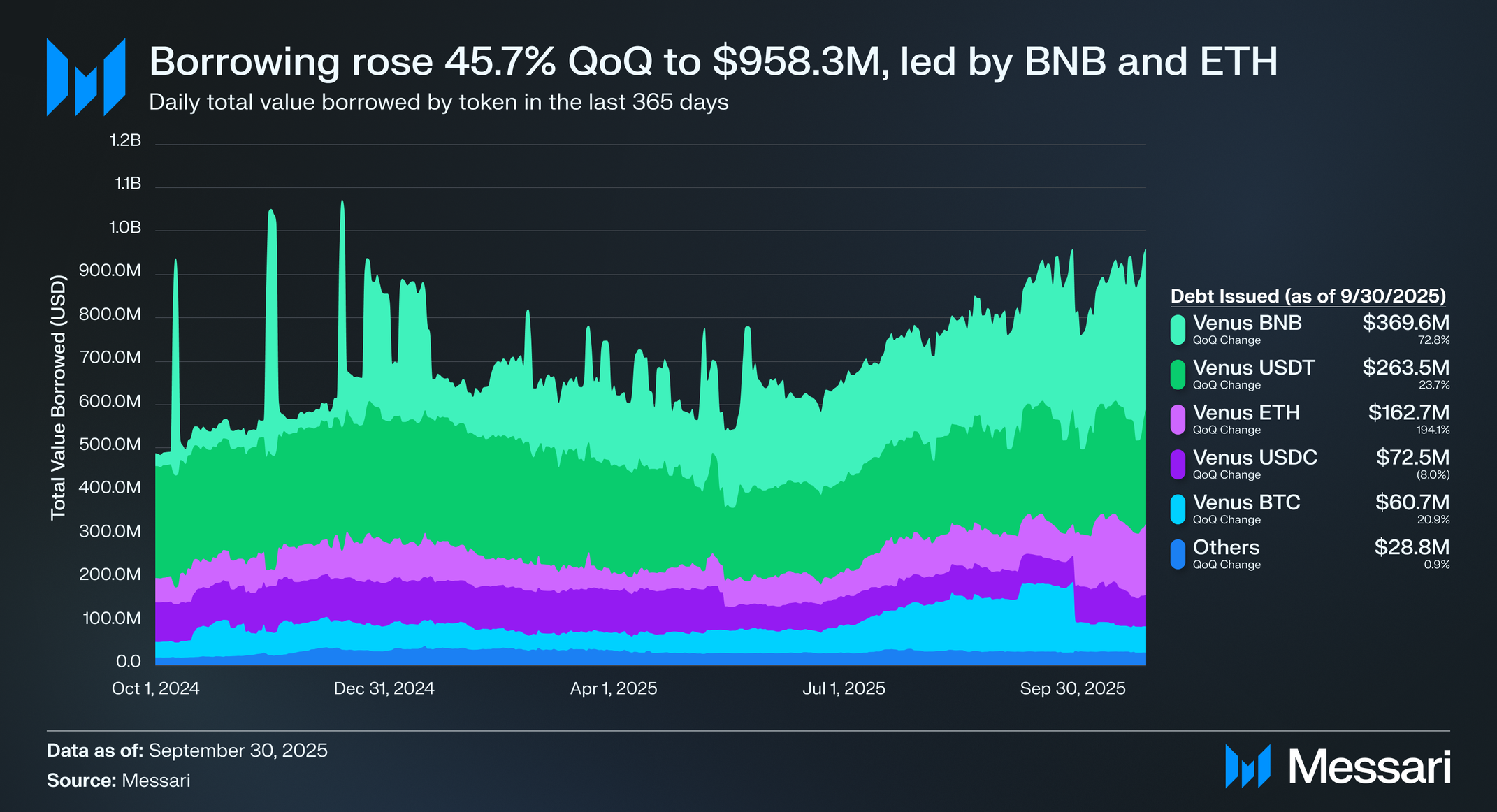1497x812 pixels.
Task: Click the 194.1% QoQ change for ETH
Action: coord(1433,430)
